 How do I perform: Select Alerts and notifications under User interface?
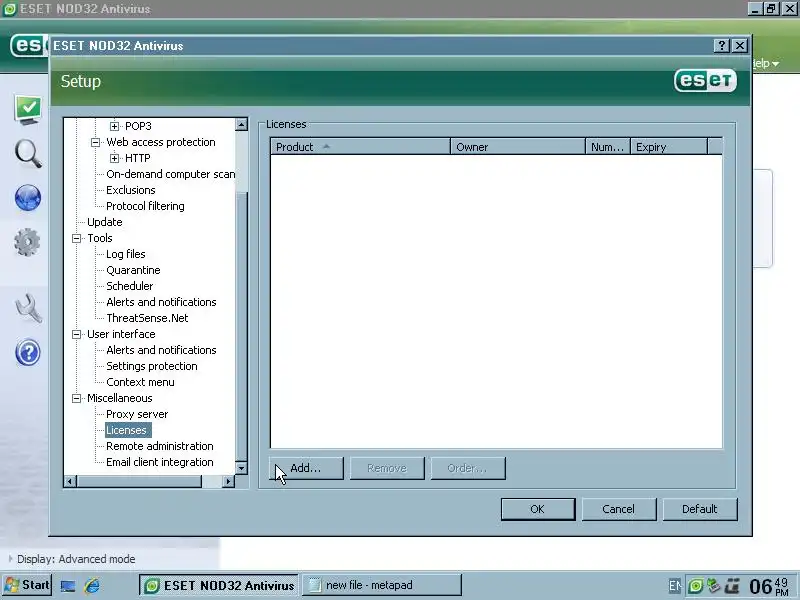pyautogui.click(x=161, y=350)
